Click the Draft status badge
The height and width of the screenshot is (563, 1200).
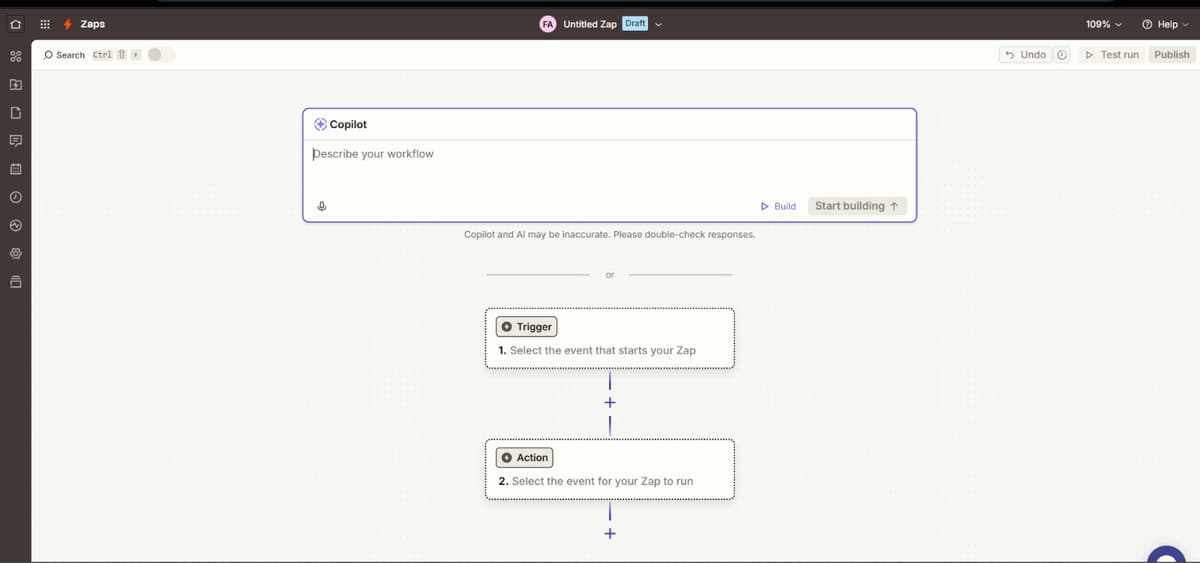(635, 23)
